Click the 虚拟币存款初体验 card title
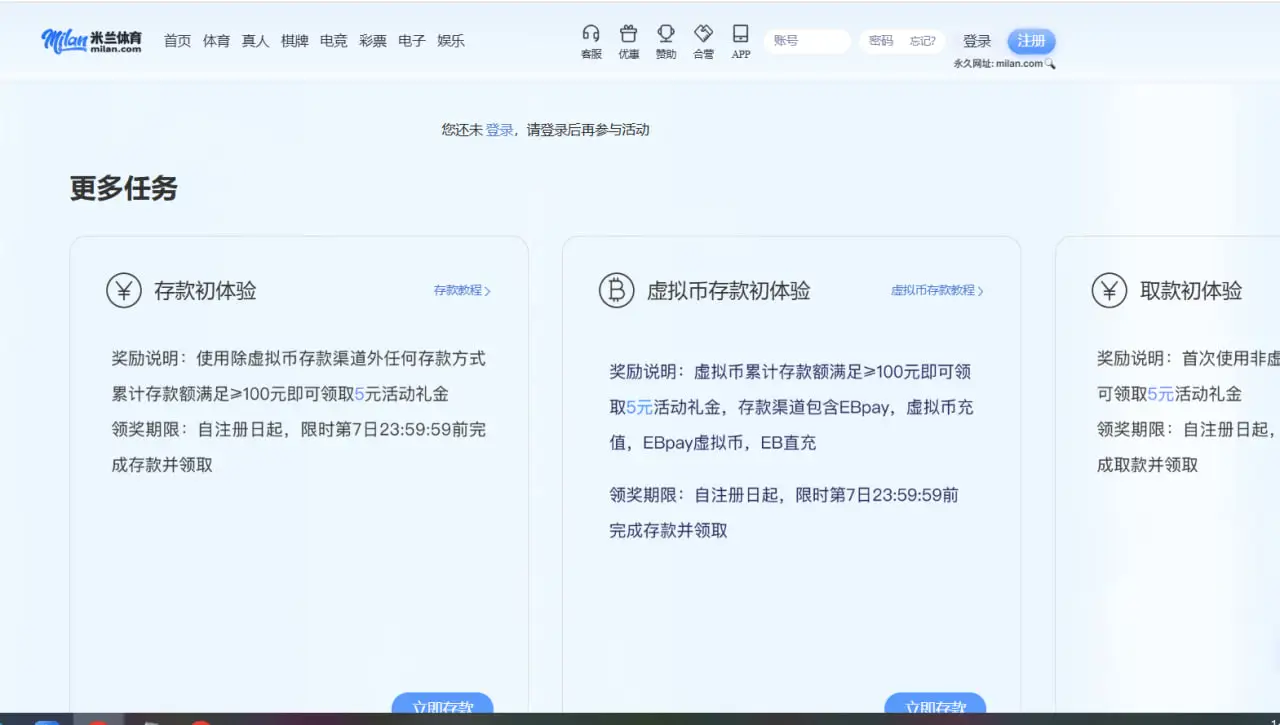Screen dimensions: 1280x725 tap(728, 291)
